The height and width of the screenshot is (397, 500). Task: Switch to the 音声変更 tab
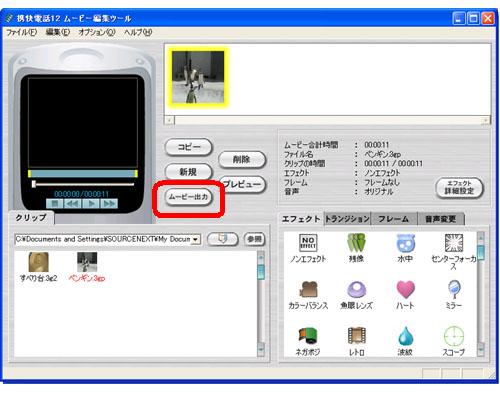440,219
